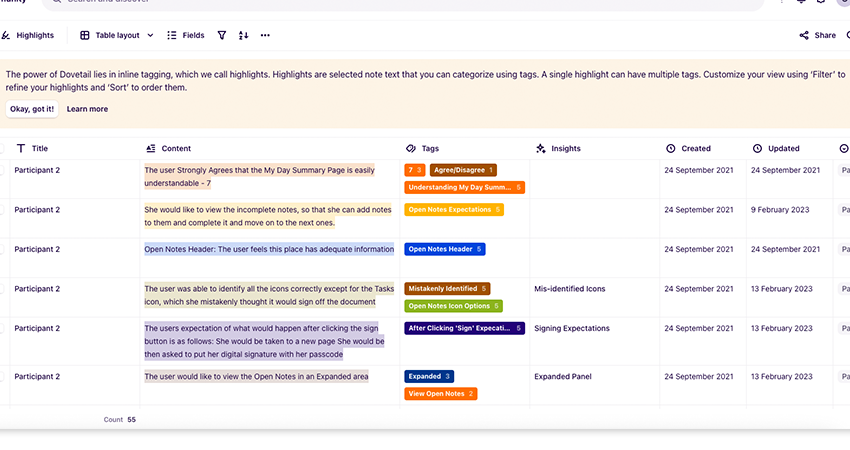
Task: Dismiss banner with Okay, got it!
Action: point(32,109)
